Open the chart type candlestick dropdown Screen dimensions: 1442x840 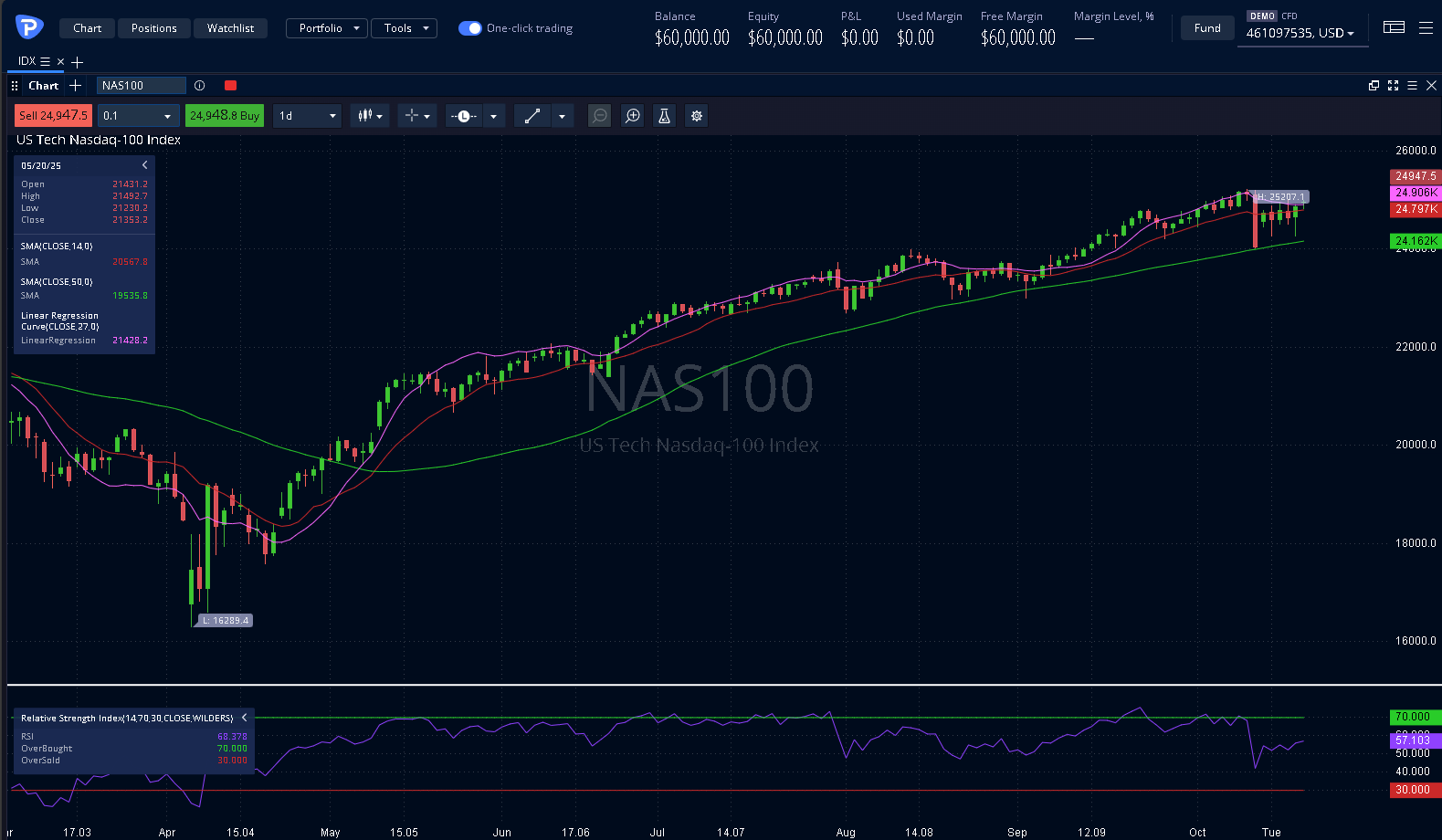point(371,116)
